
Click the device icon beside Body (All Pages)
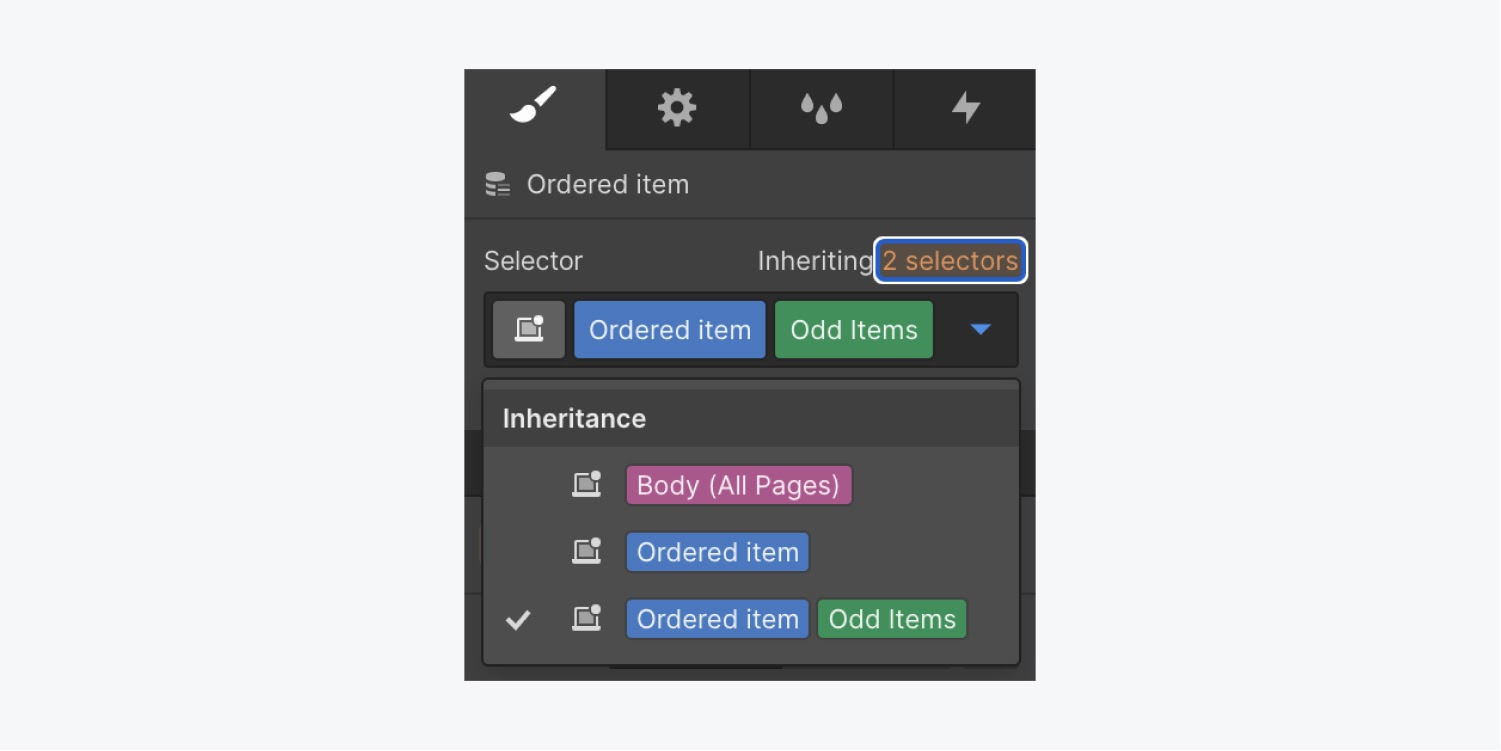(587, 485)
